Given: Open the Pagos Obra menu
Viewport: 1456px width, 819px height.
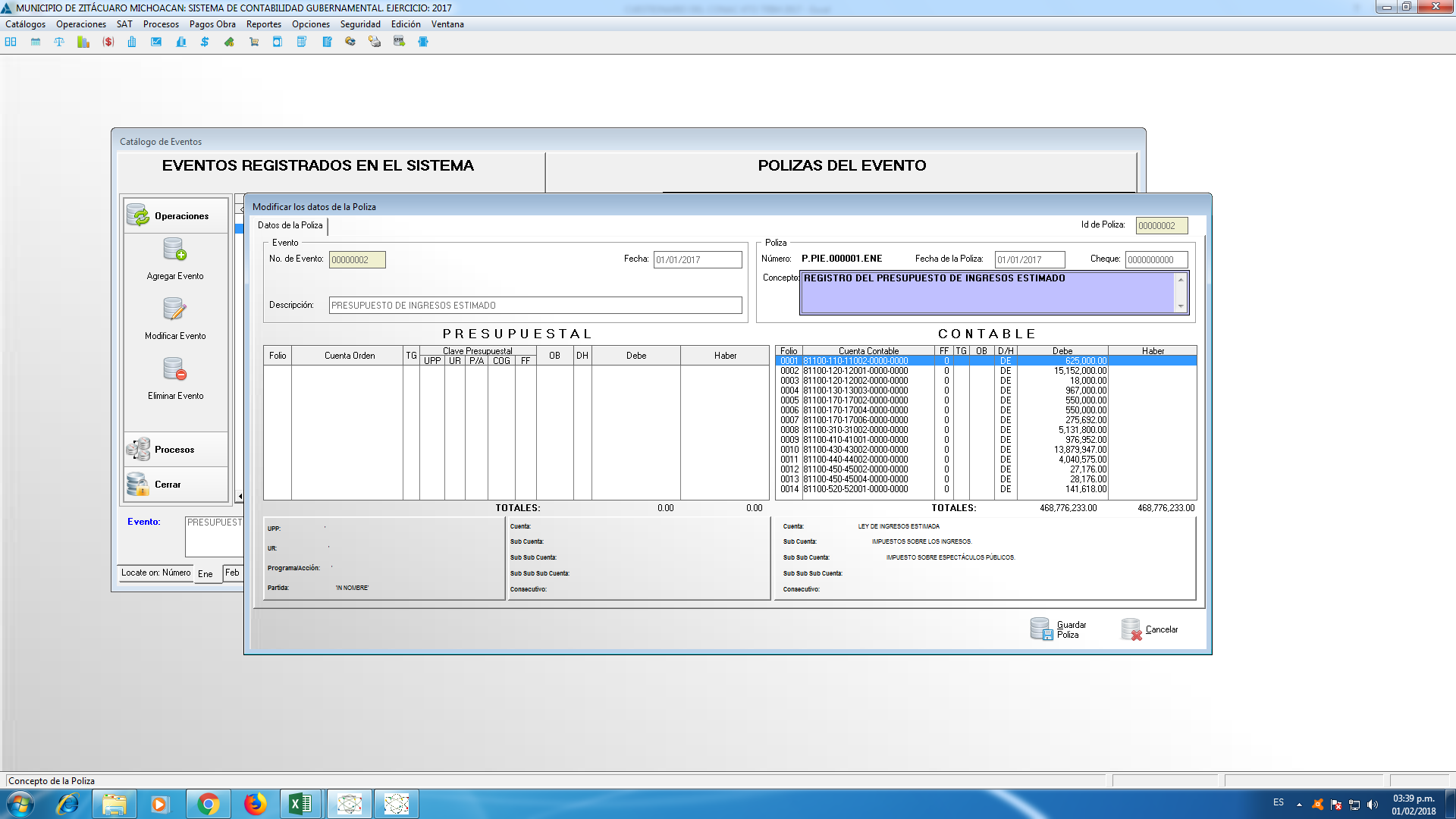Looking at the screenshot, I should click(x=212, y=24).
